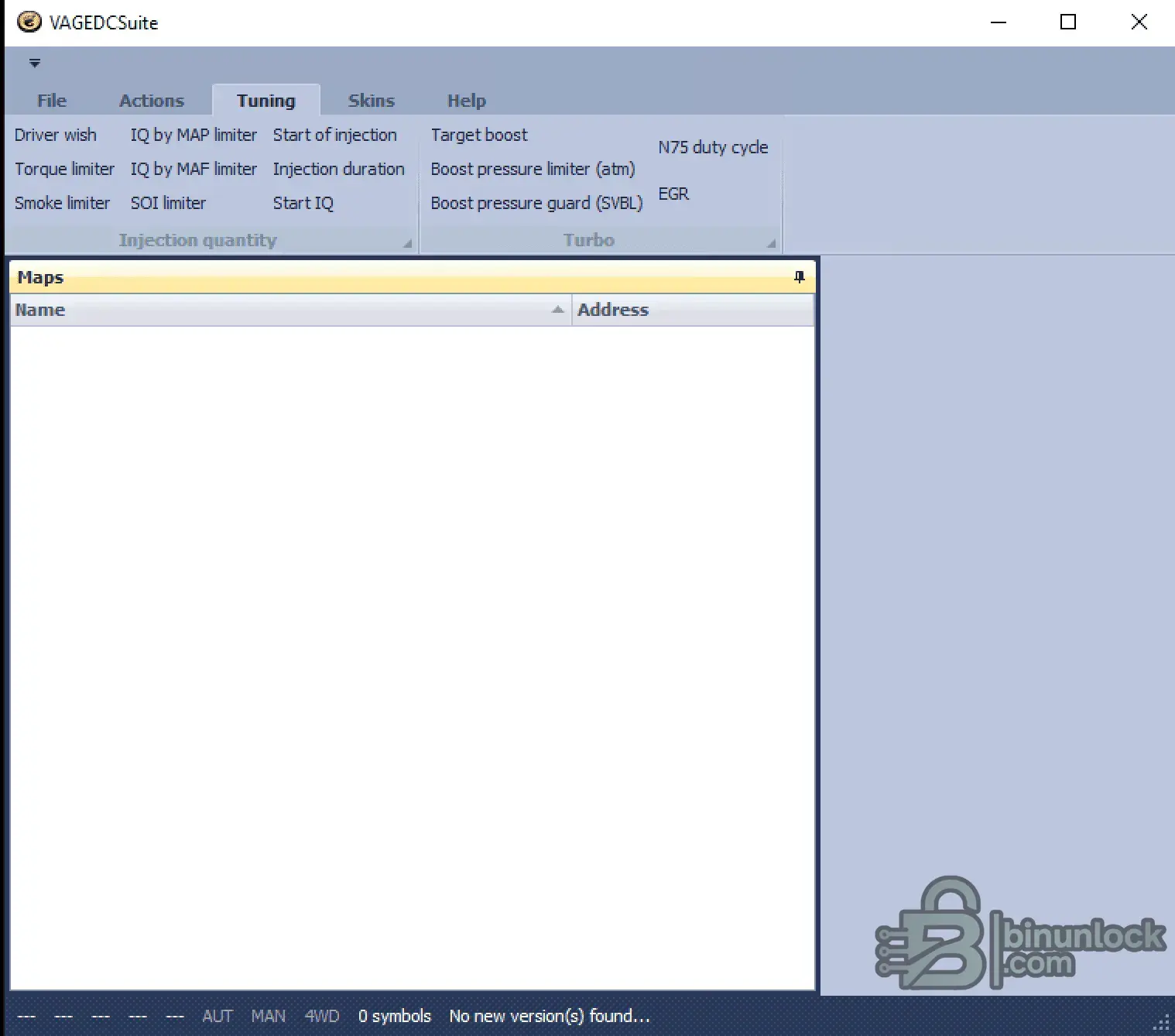Click the MAN status bar indicator

click(268, 1016)
